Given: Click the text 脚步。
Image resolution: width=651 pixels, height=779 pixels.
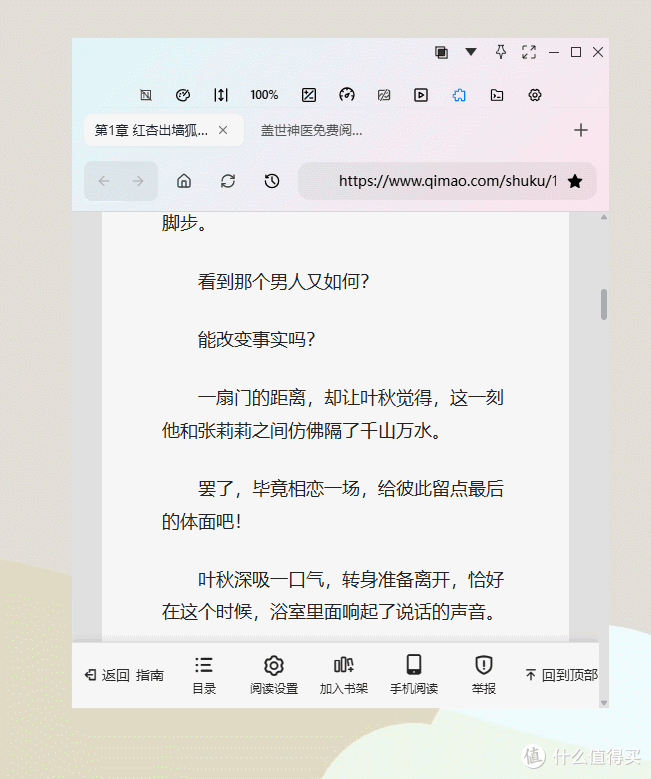Looking at the screenshot, I should tap(184, 223).
